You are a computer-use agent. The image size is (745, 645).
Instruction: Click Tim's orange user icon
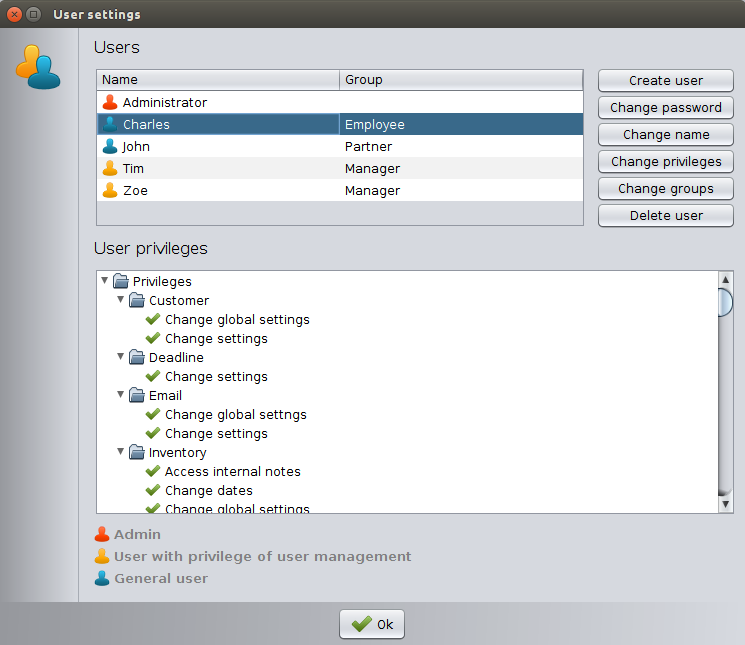tap(110, 168)
